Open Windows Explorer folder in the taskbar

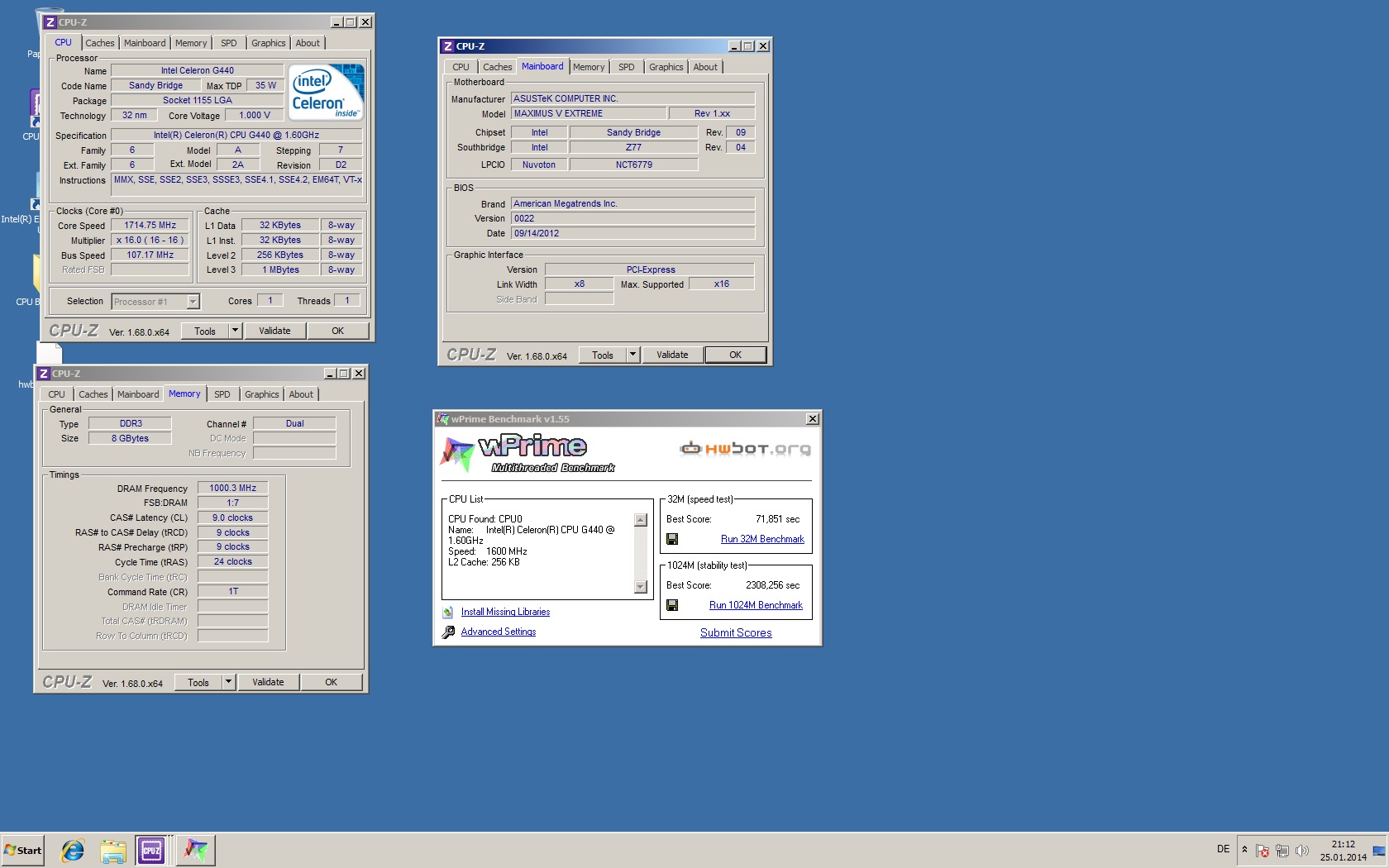point(113,850)
